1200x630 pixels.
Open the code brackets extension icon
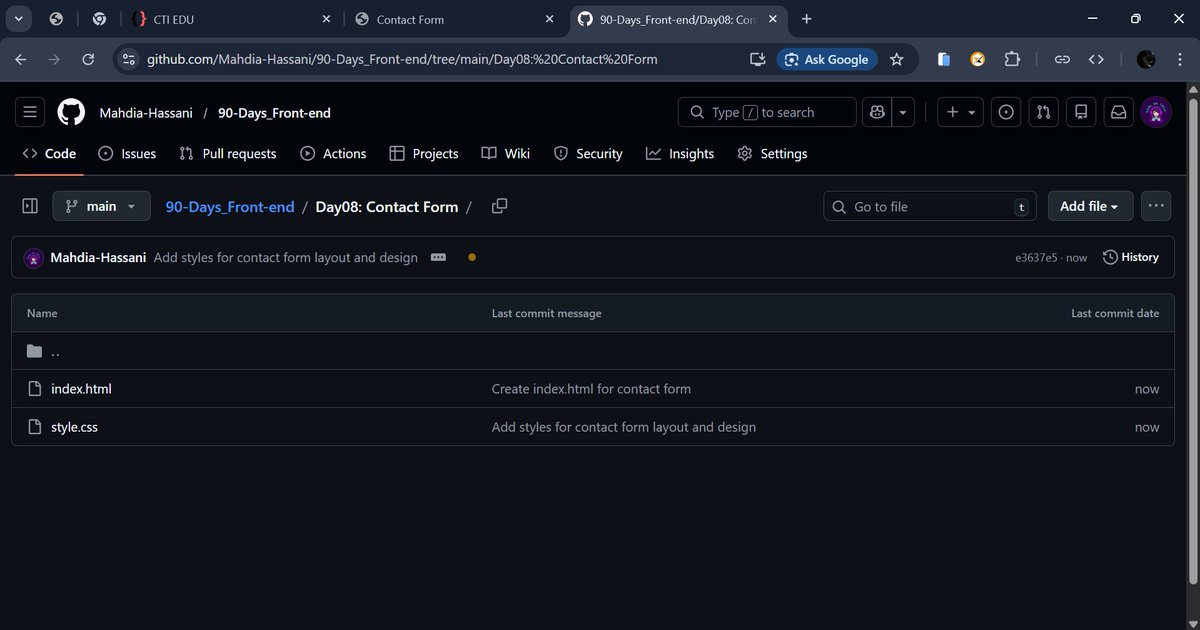pyautogui.click(x=1096, y=60)
